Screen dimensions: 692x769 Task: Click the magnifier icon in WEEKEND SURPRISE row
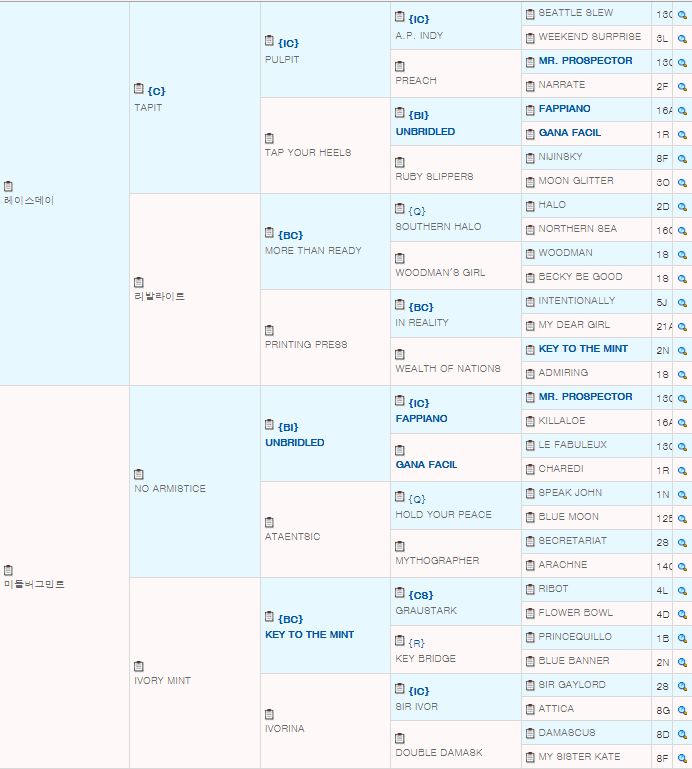point(682,39)
